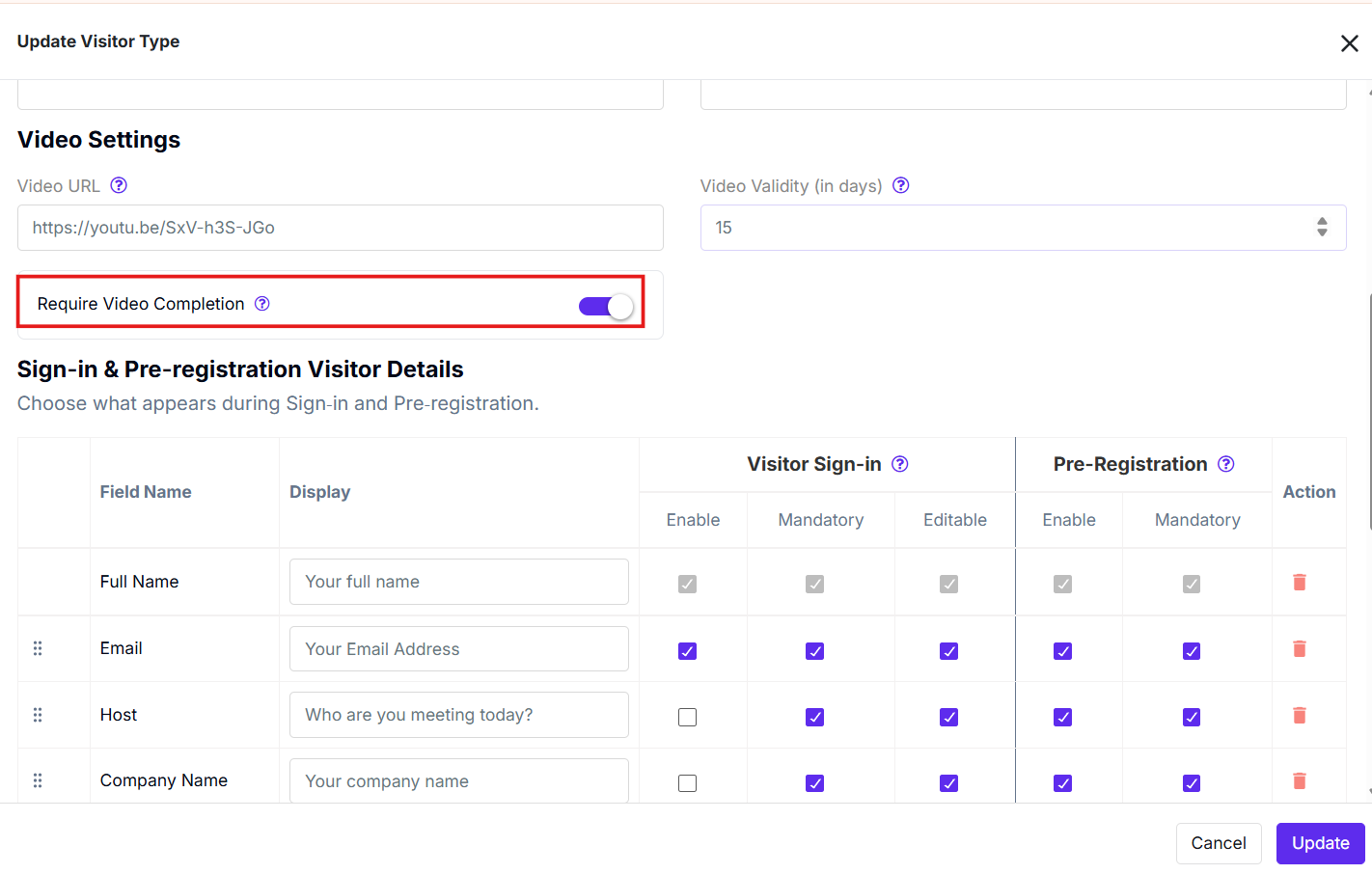The image size is (1372, 874).
Task: Click help icon beside Video Validity label
Action: point(901,185)
